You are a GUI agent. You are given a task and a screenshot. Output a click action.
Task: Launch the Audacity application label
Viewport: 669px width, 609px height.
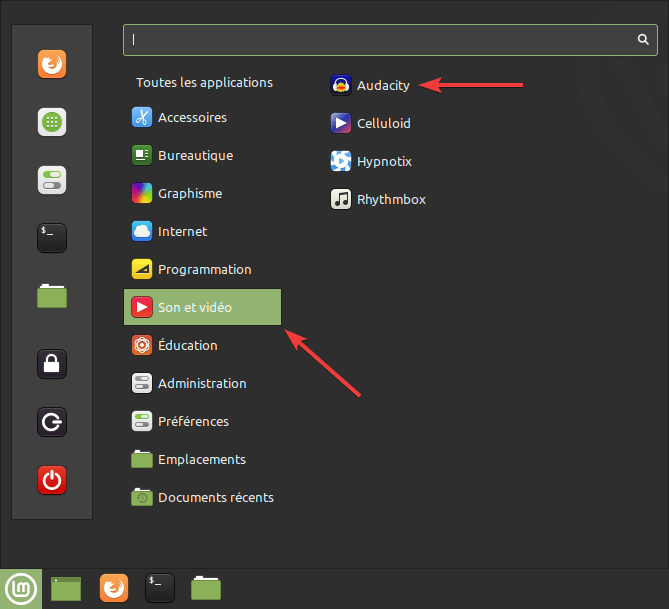(x=383, y=85)
